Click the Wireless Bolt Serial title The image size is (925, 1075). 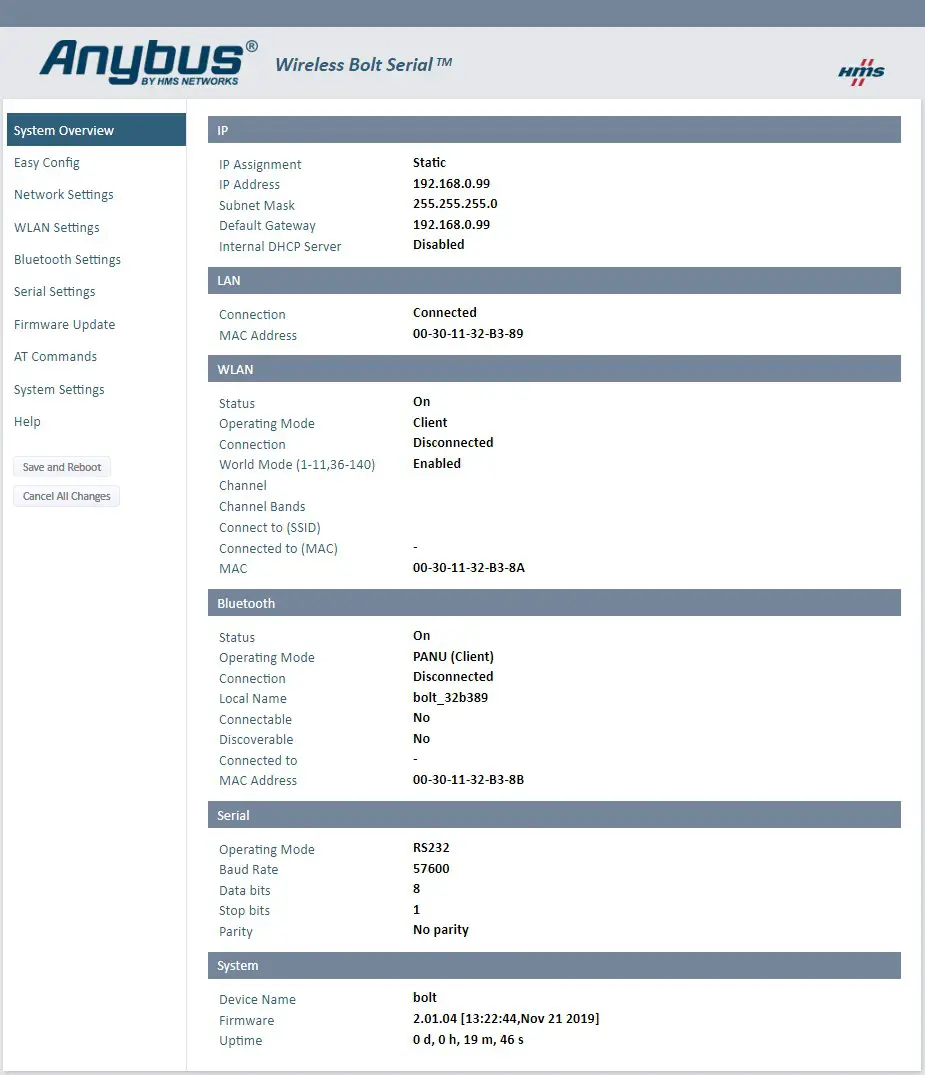[363, 64]
